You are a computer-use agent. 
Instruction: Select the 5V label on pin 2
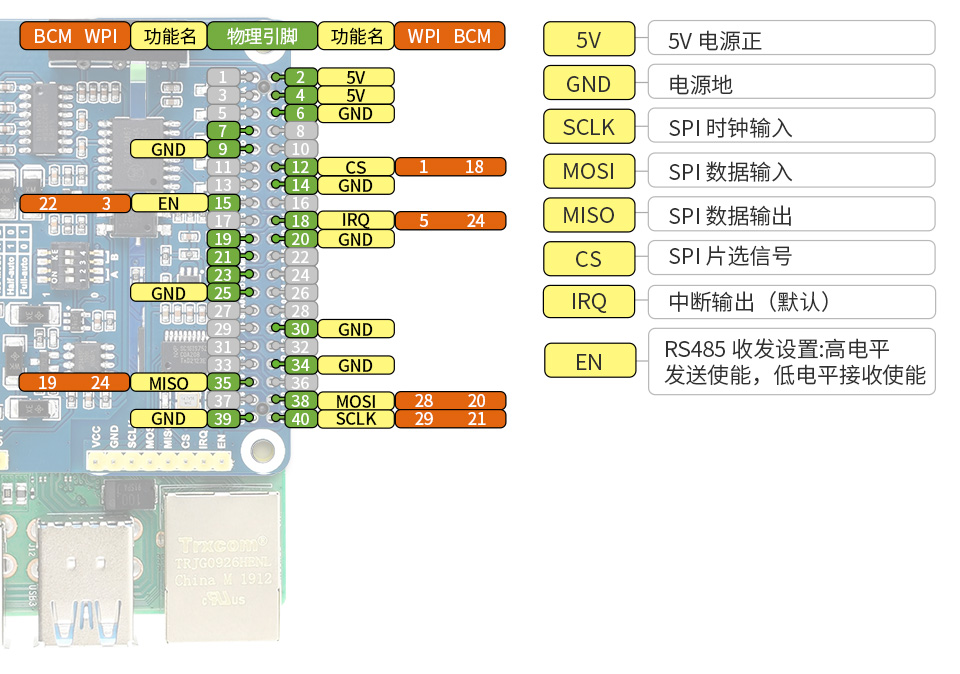coord(355,77)
